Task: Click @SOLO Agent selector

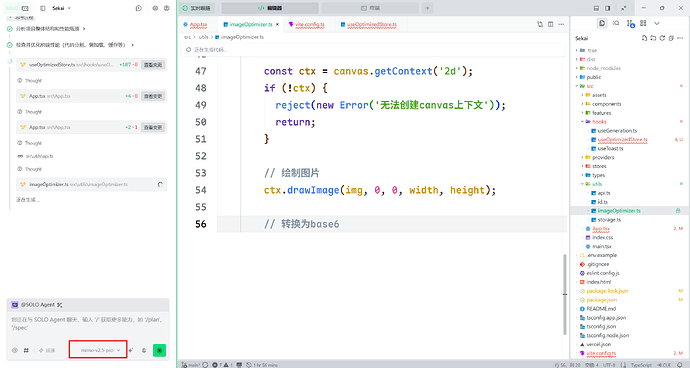Action: 37,305
